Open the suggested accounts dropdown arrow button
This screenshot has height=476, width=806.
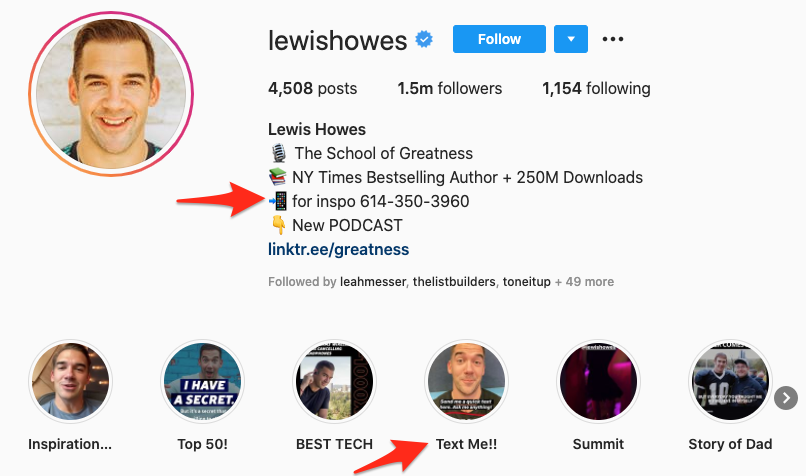click(x=571, y=39)
